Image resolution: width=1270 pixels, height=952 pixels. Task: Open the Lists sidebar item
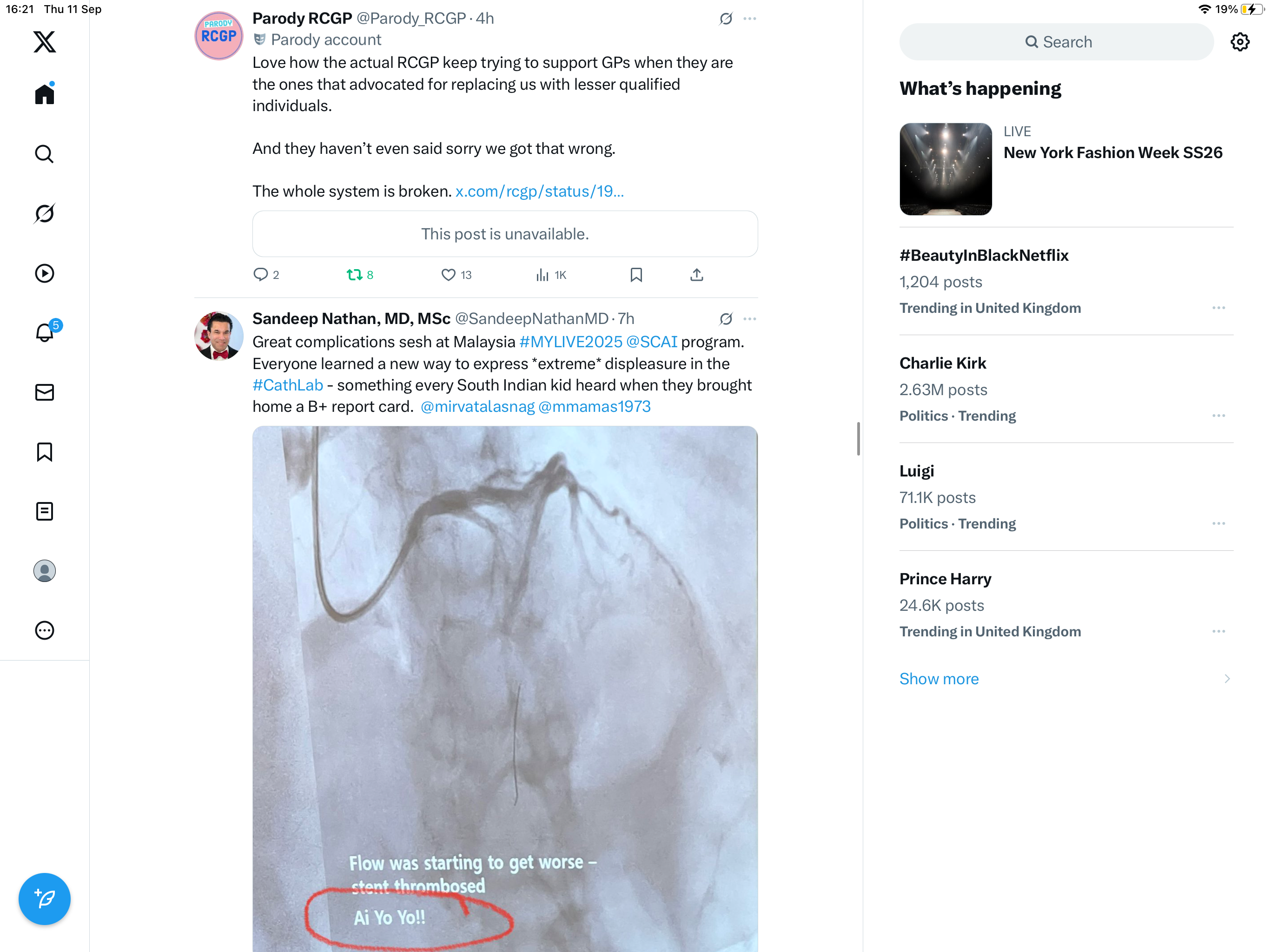44,511
